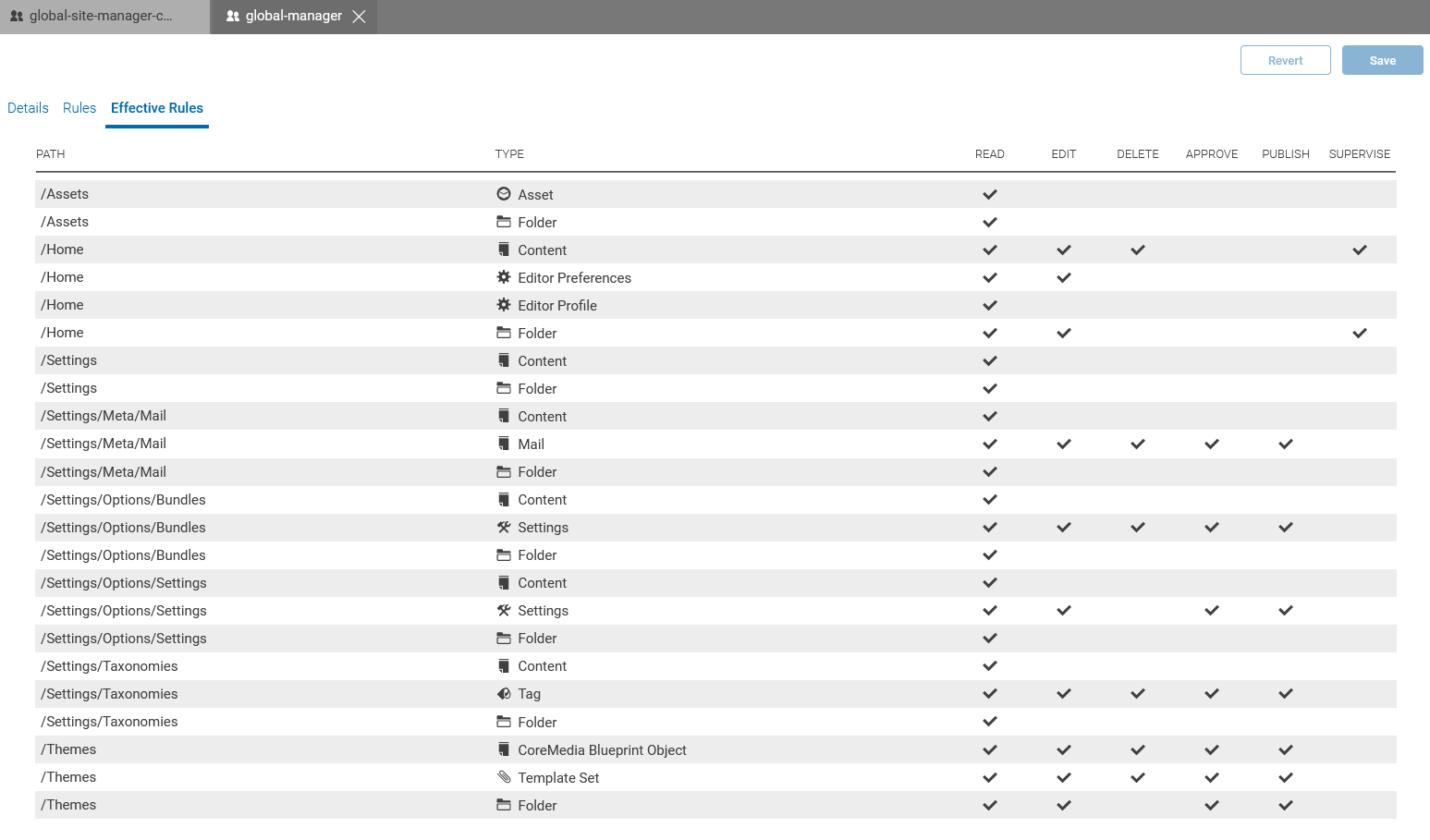1430x840 pixels.
Task: Click the Editor Preferences gear icon
Action: [x=504, y=277]
